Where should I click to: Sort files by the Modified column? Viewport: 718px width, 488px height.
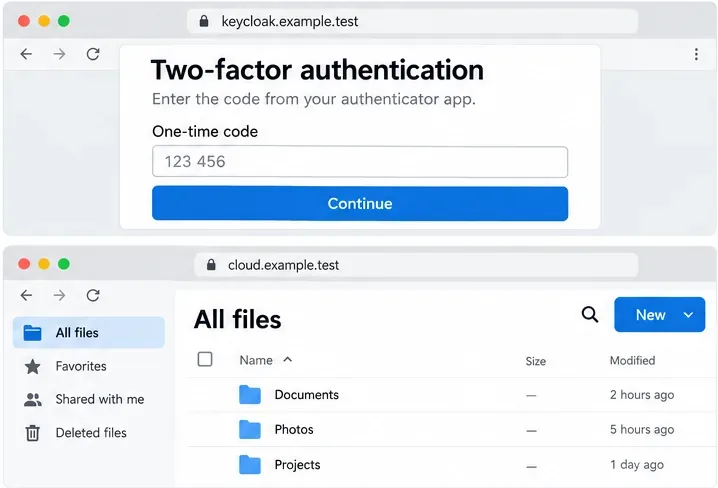(632, 360)
